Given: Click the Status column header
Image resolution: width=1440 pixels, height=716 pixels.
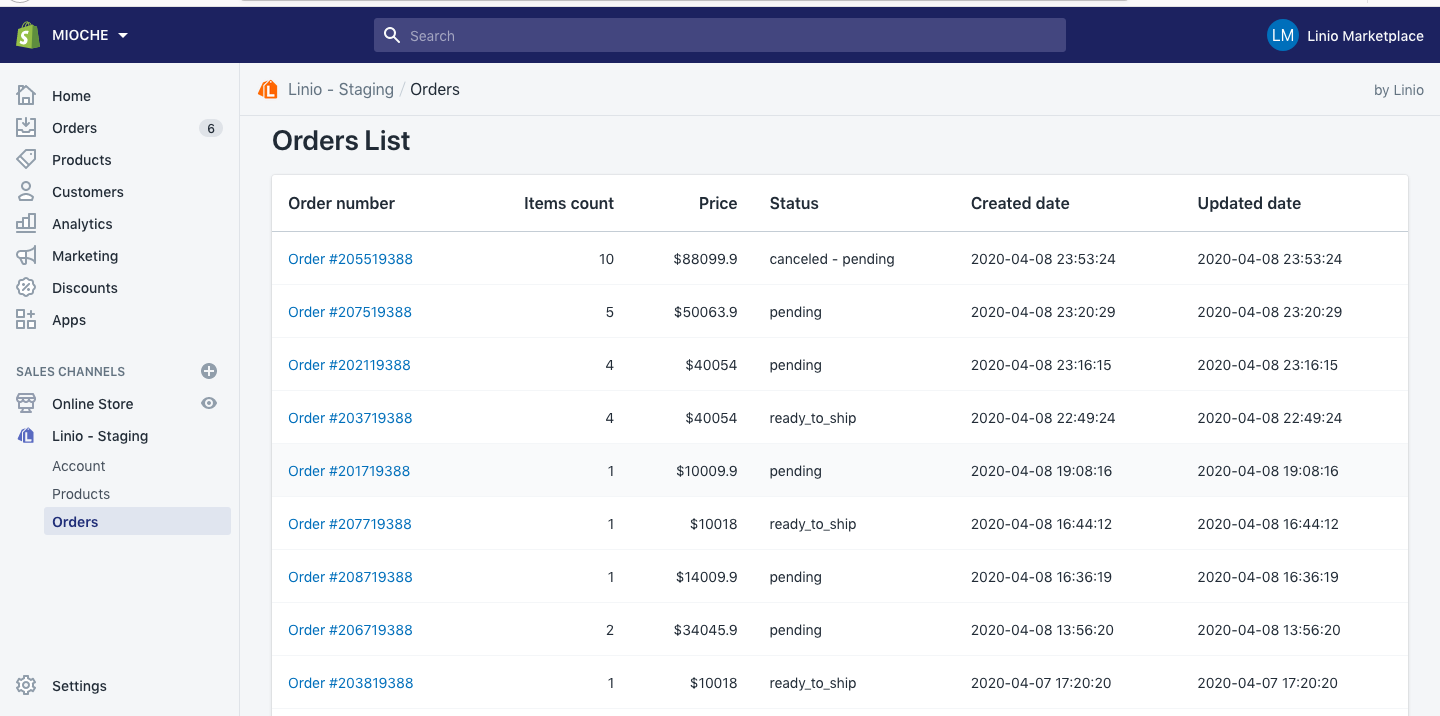Looking at the screenshot, I should pos(794,203).
